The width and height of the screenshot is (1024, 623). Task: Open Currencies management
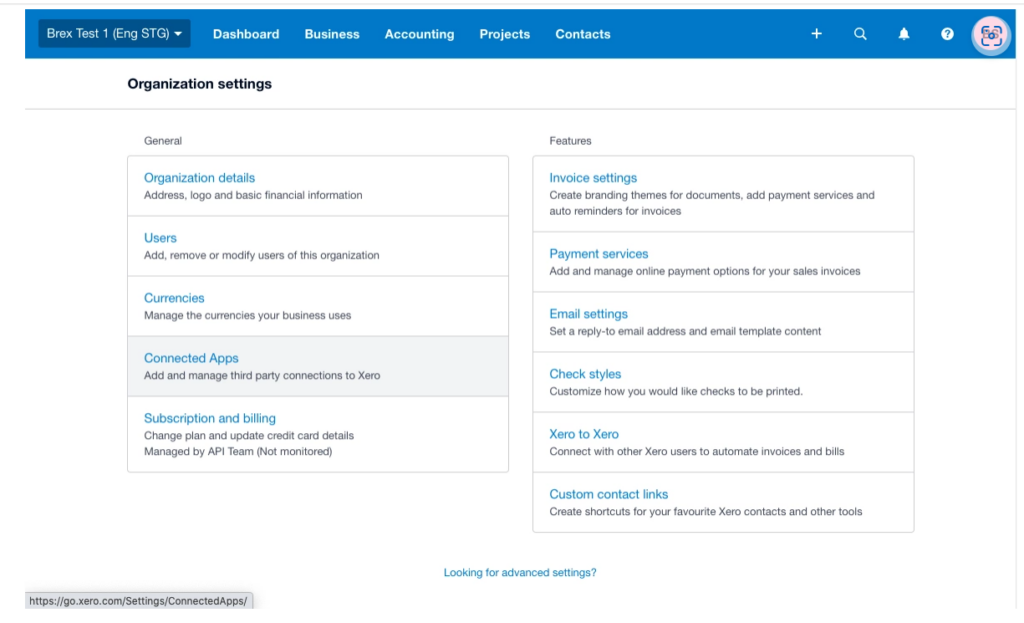coord(174,297)
